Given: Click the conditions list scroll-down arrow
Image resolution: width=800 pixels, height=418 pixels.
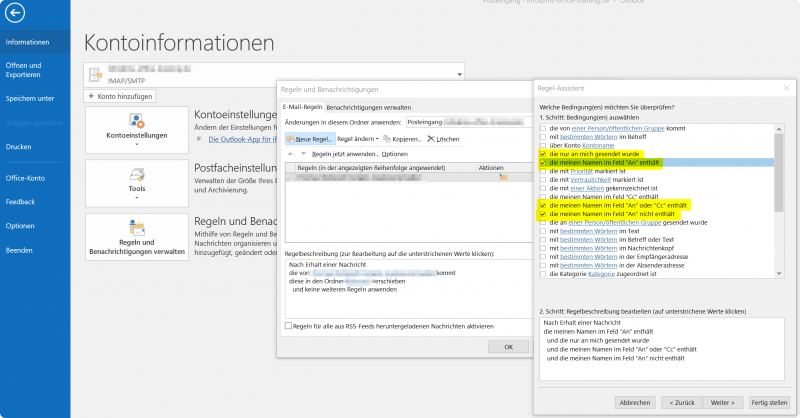Looking at the screenshot, I should [x=779, y=274].
